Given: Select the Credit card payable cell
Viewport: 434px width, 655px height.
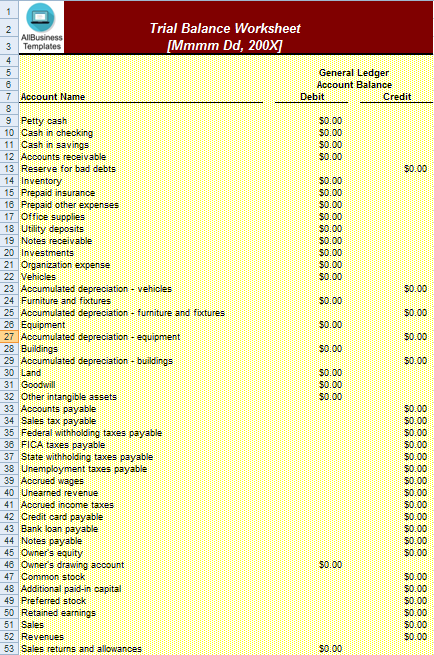Looking at the screenshot, I should pyautogui.click(x=62, y=517).
